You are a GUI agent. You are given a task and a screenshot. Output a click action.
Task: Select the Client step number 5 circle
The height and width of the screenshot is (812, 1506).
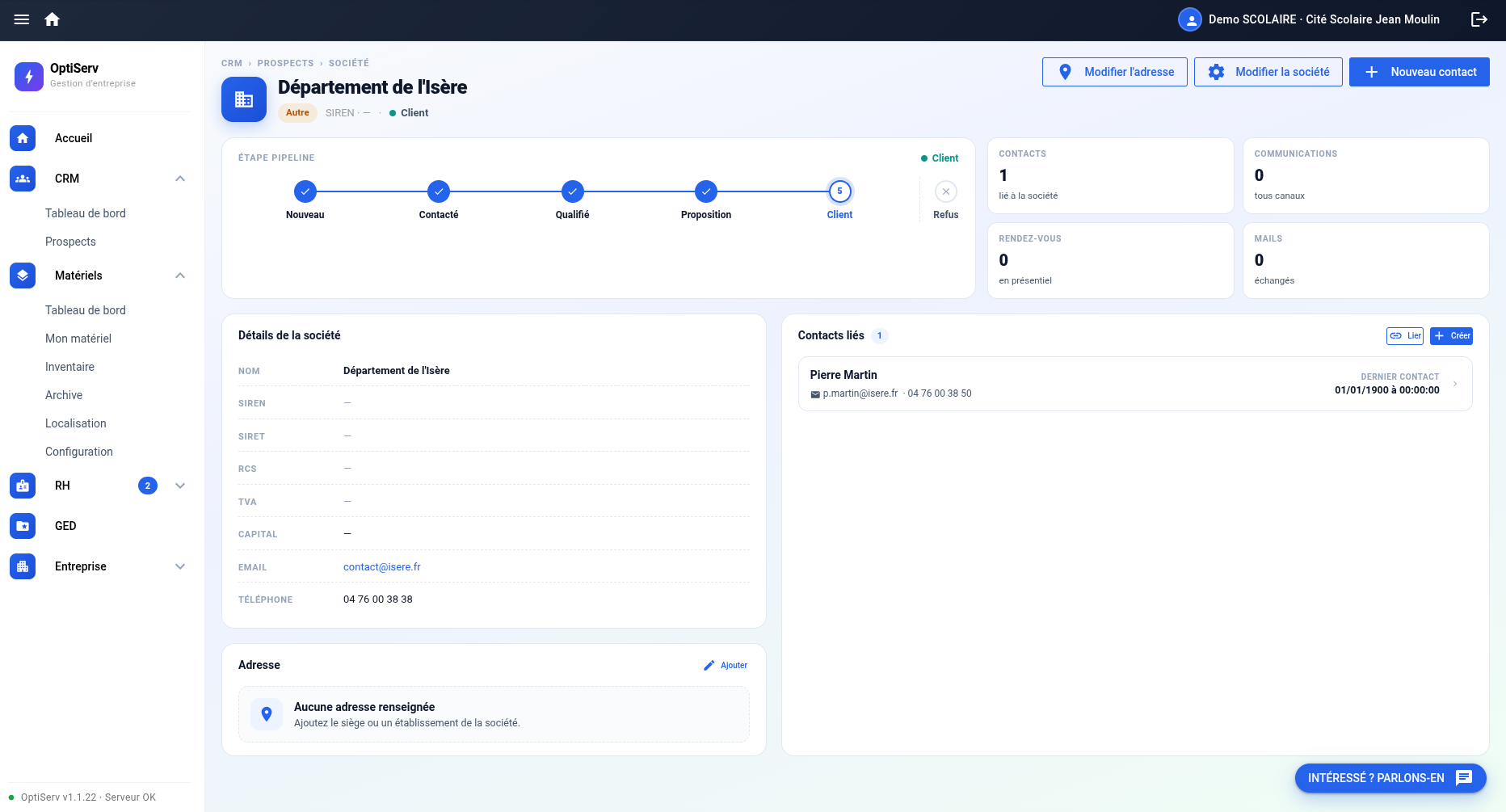point(840,191)
